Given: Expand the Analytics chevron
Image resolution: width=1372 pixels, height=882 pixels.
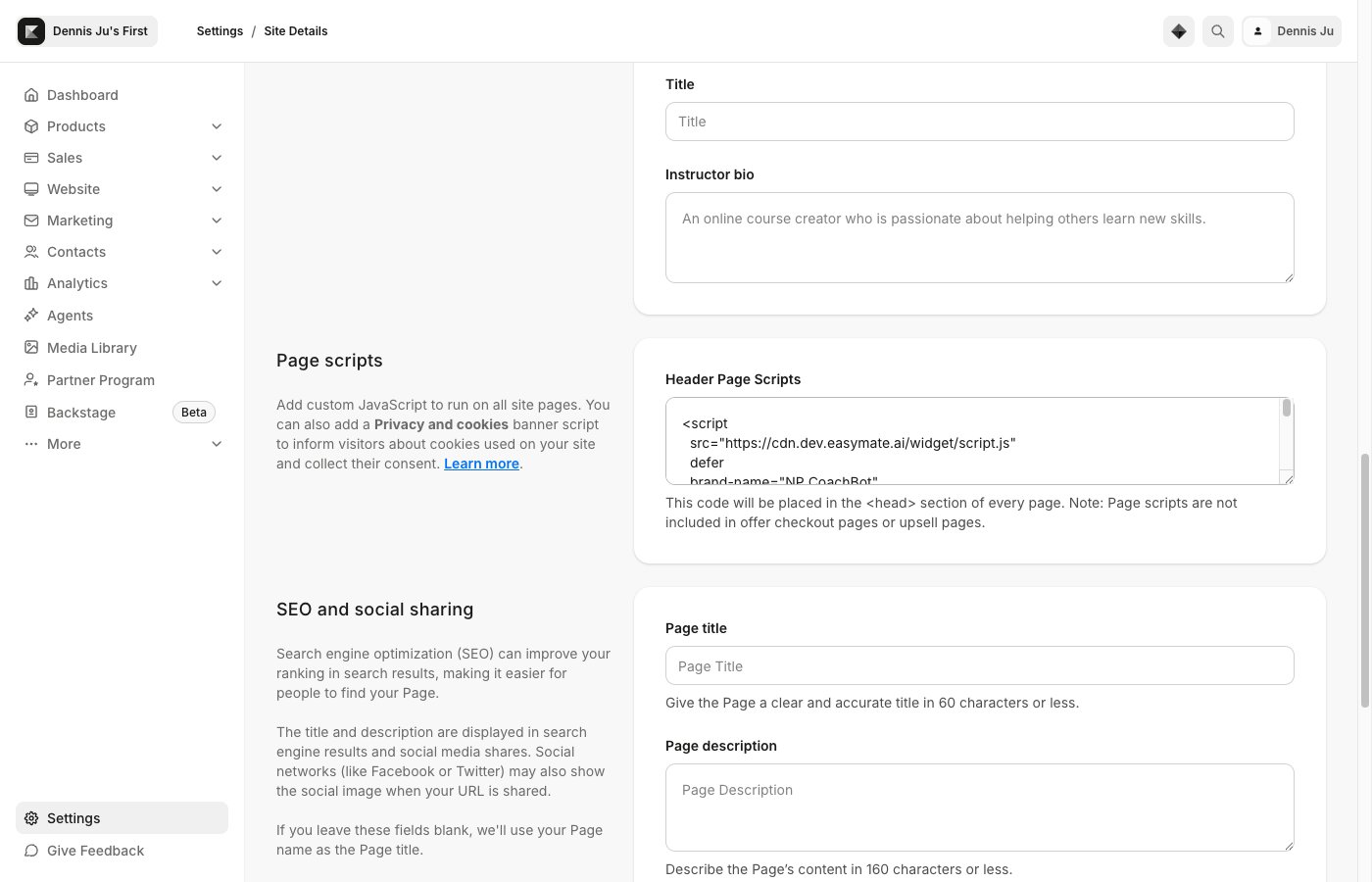Looking at the screenshot, I should click(x=217, y=283).
